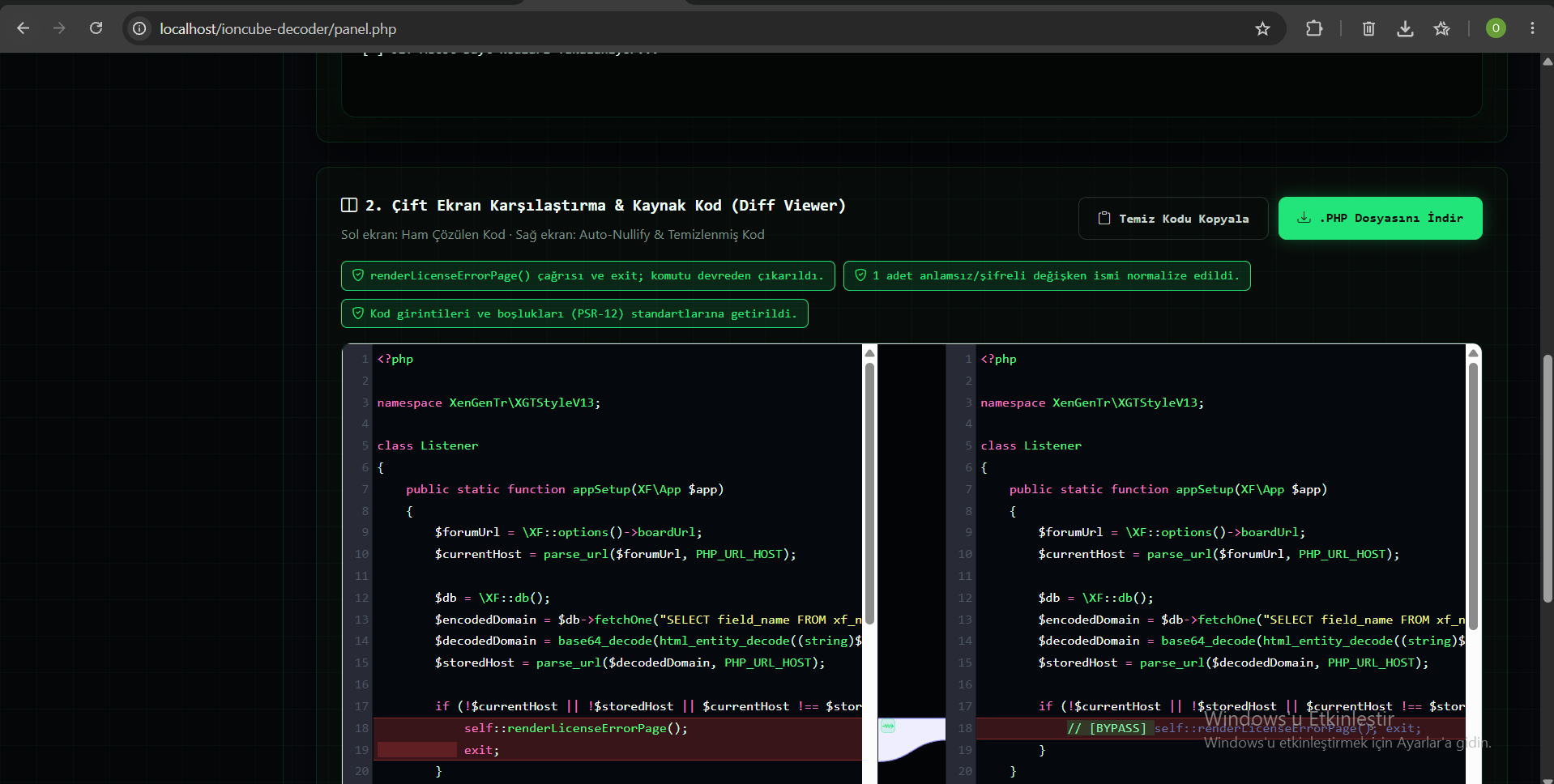This screenshot has width=1554, height=784.
Task: Click '$storedHost = parse_url' line in the right pane
Action: click(x=1233, y=663)
